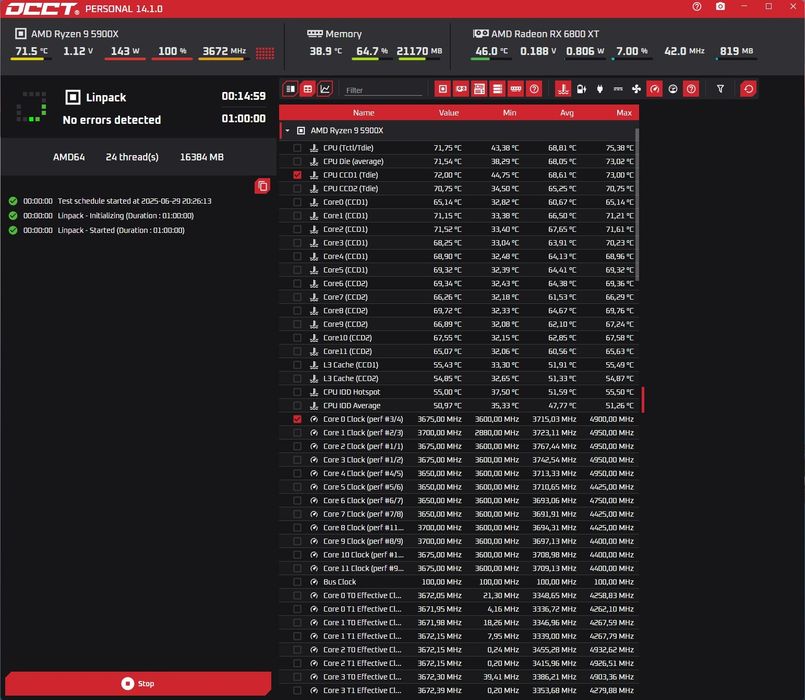Click the Filter text field

[383, 90]
